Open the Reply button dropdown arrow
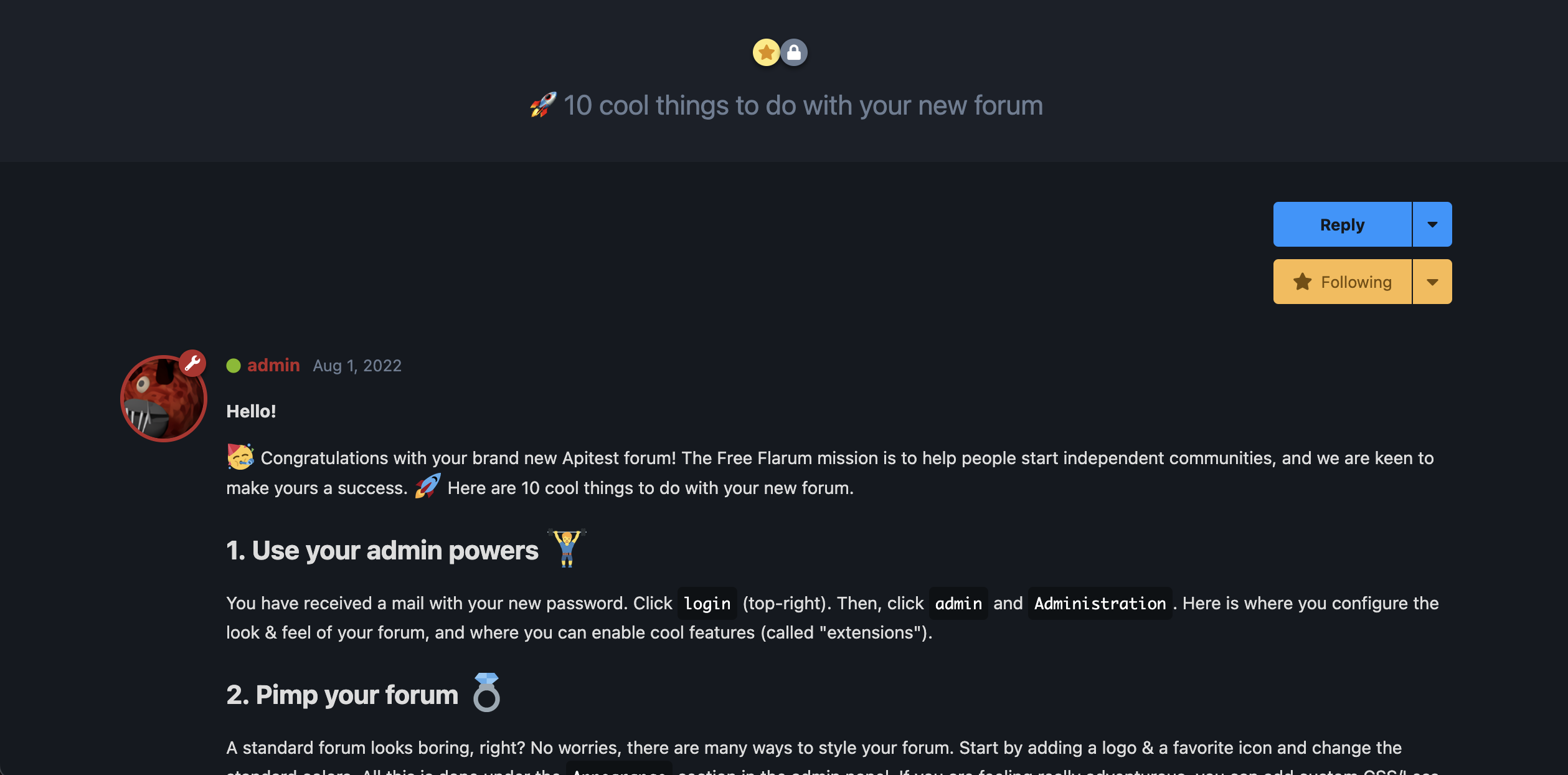Image resolution: width=1568 pixels, height=775 pixels. point(1432,224)
